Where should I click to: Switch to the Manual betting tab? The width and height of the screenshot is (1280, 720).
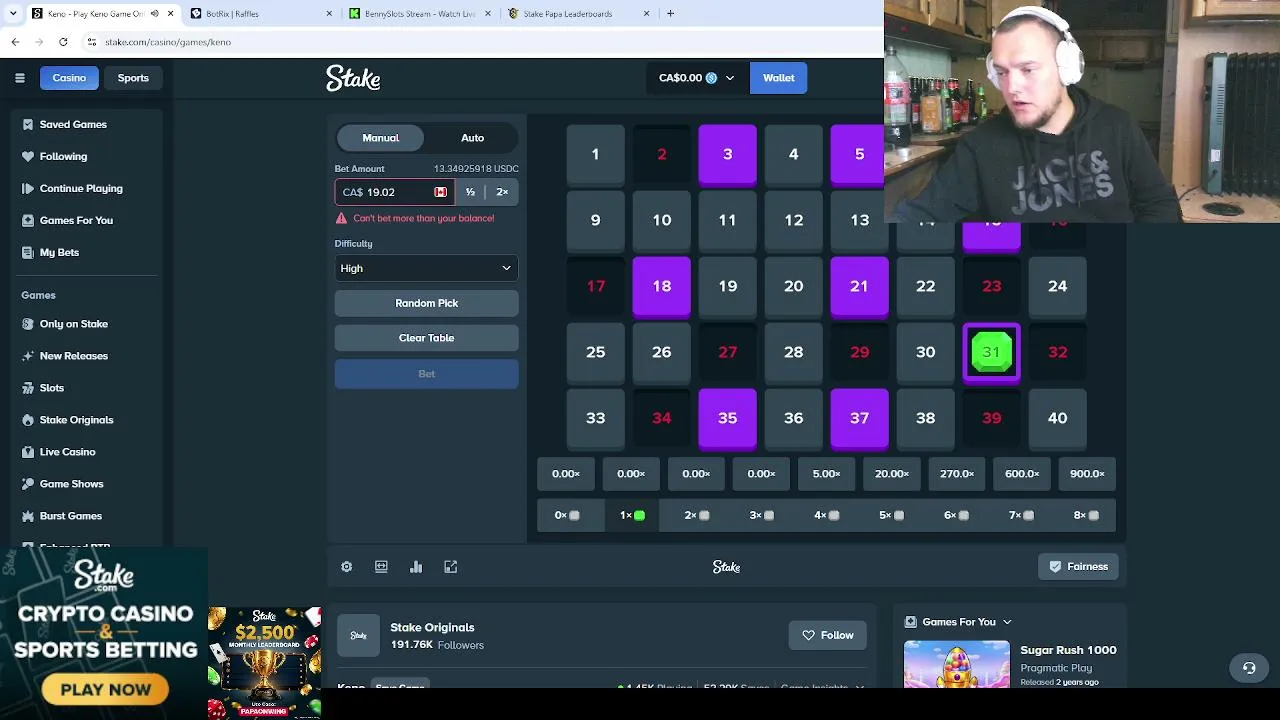pos(380,138)
